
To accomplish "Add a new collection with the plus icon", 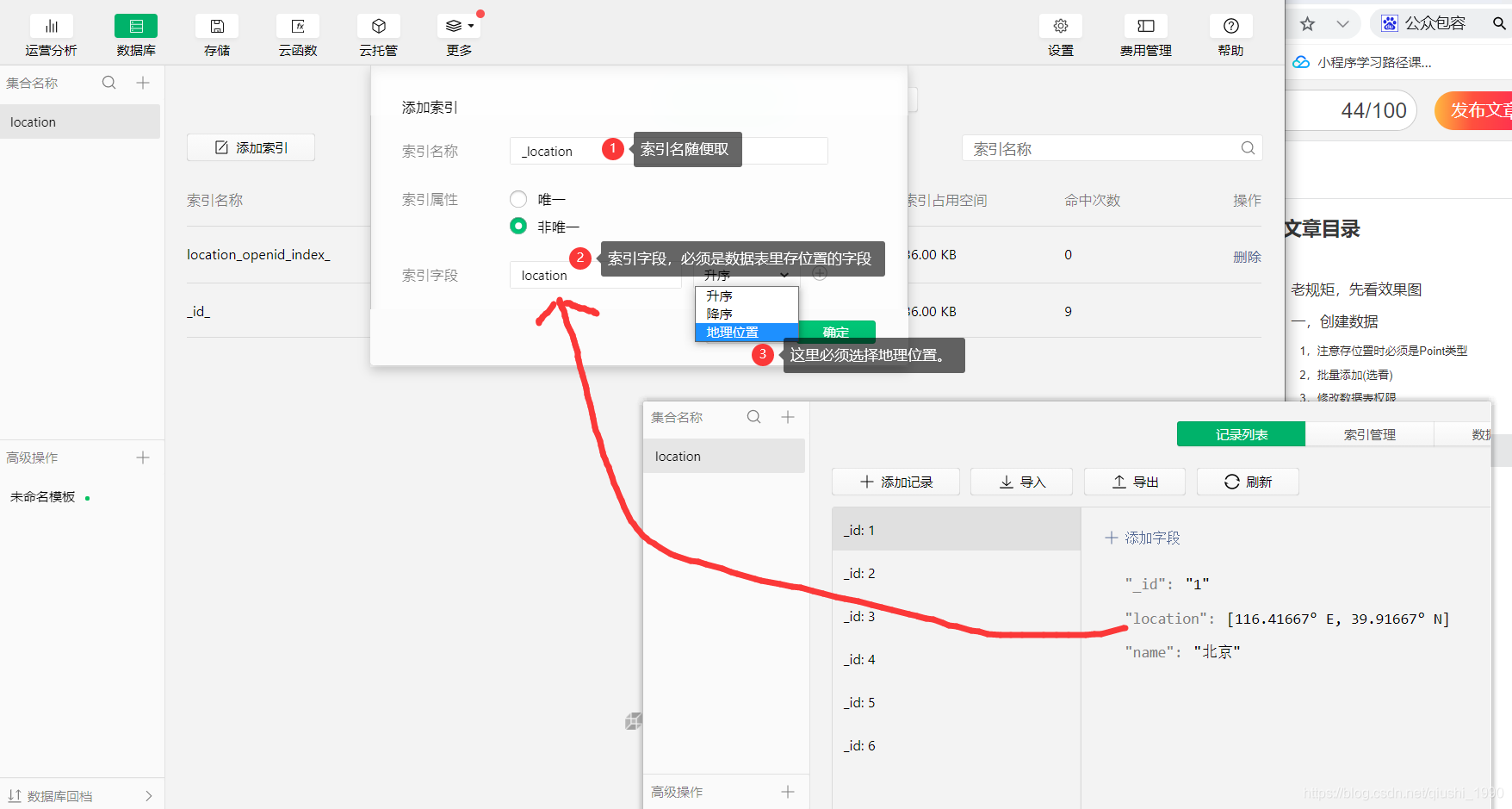I will [143, 83].
